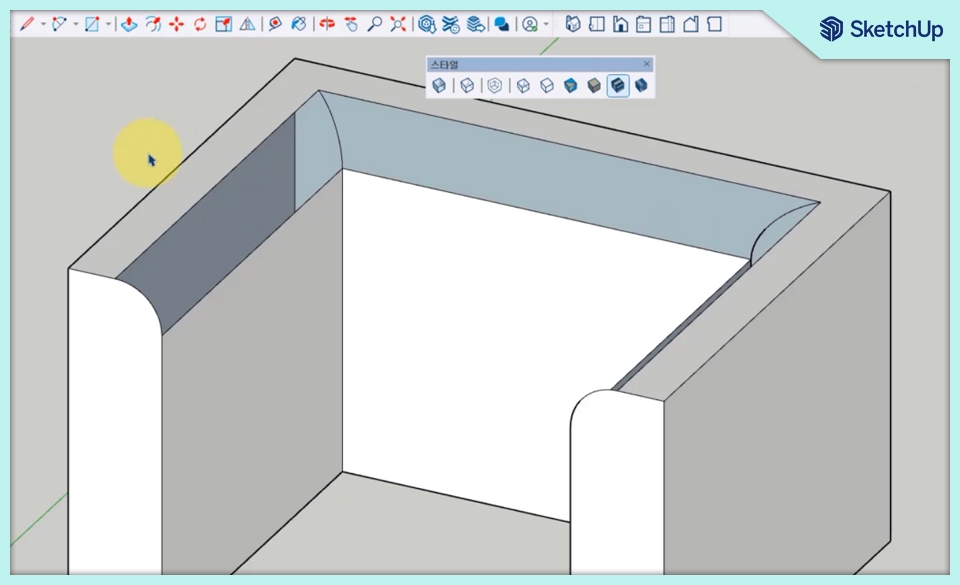Enable Monochrome face style
This screenshot has width=960, height=585.
click(x=641, y=85)
